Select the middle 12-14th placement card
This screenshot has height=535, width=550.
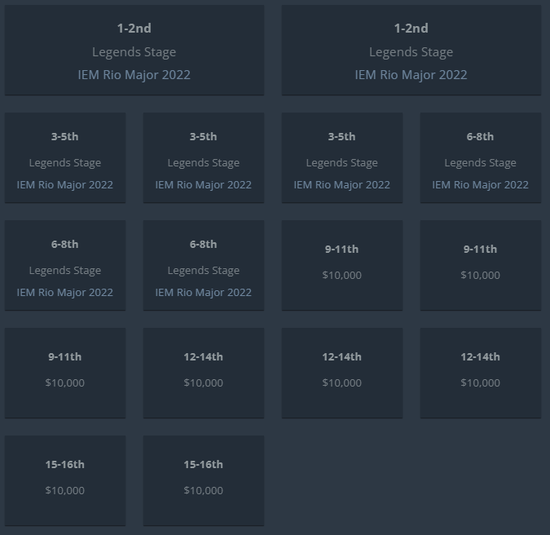pos(342,373)
